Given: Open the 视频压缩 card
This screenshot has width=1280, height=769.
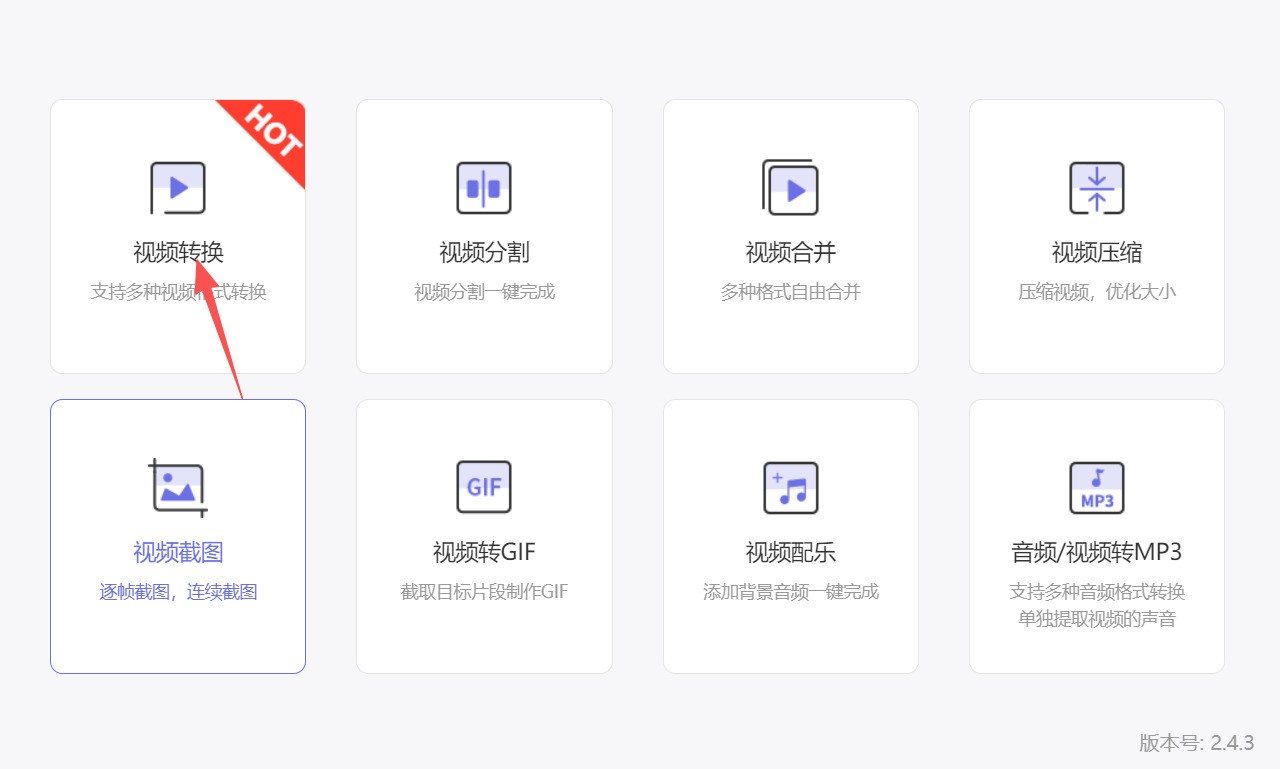Looking at the screenshot, I should click(x=1096, y=235).
